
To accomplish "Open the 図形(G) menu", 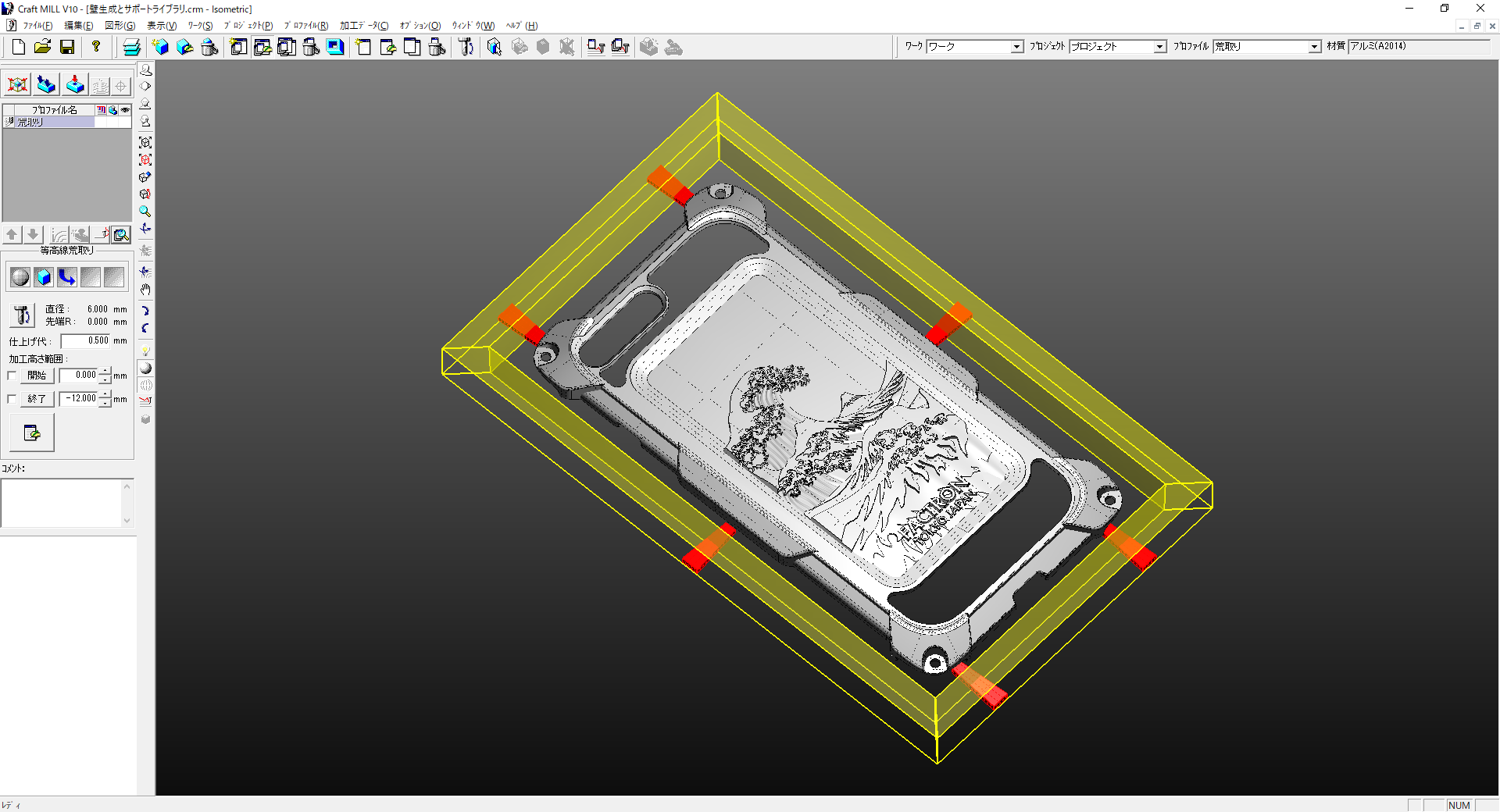I will [120, 26].
